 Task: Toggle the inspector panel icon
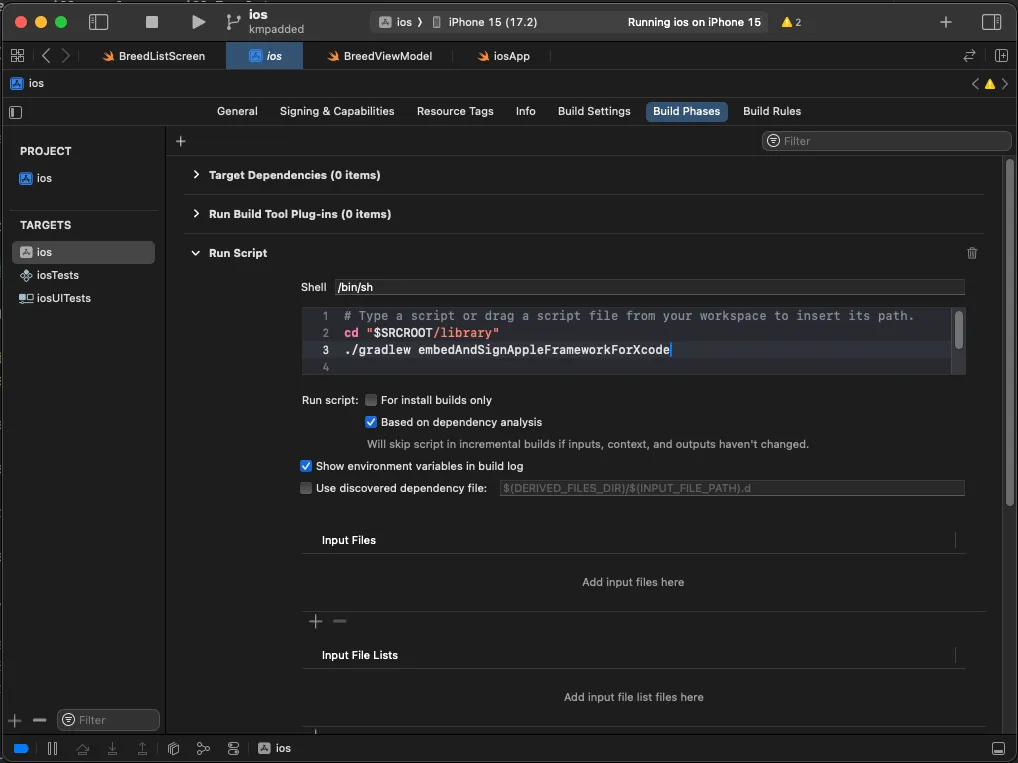[991, 22]
